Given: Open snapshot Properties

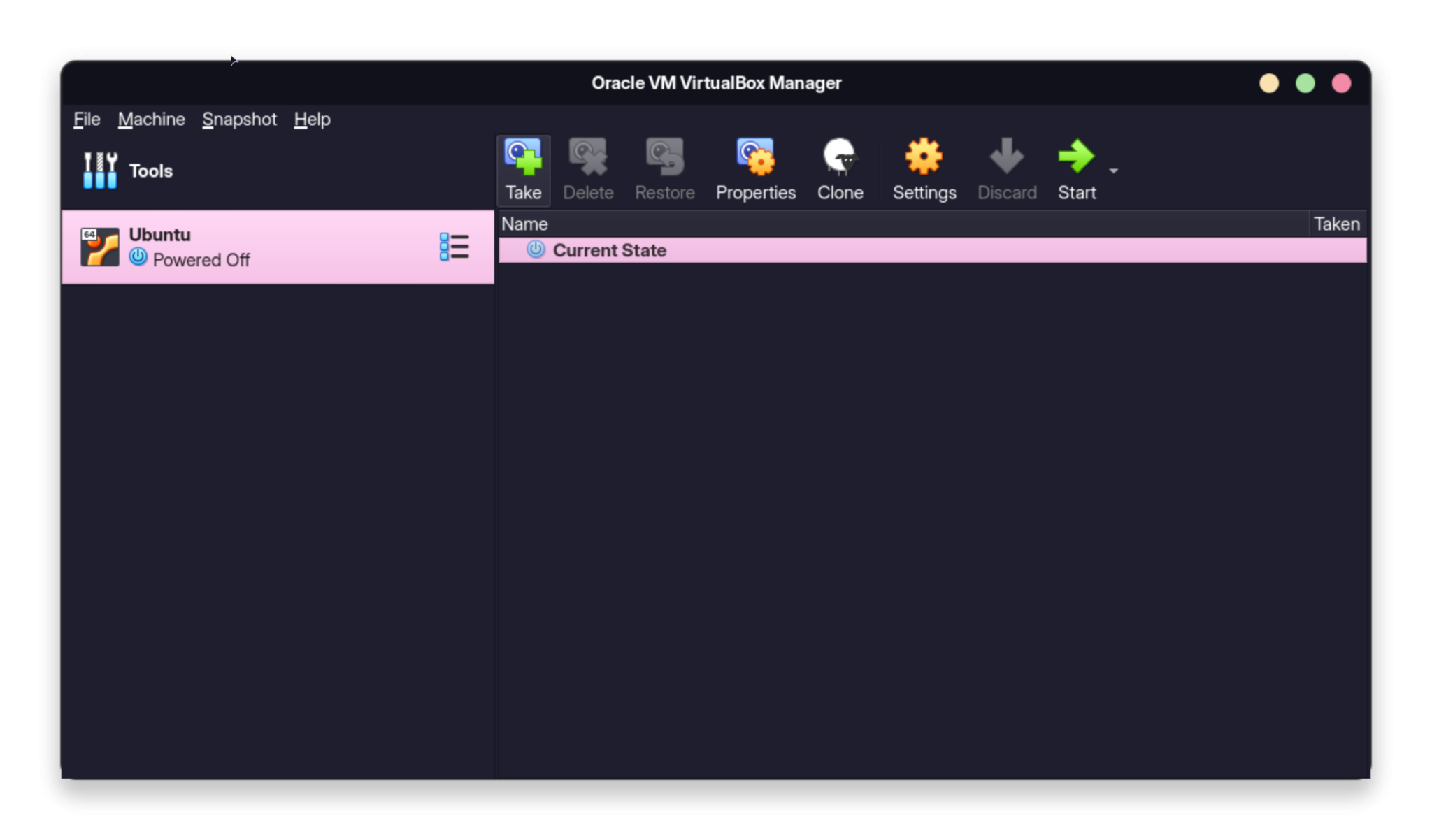Looking at the screenshot, I should pos(754,168).
